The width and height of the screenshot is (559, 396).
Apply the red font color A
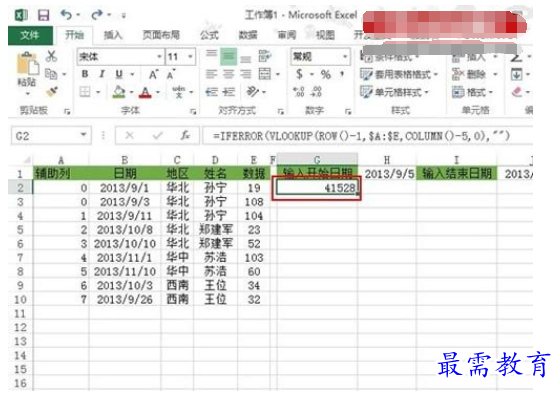(x=145, y=92)
